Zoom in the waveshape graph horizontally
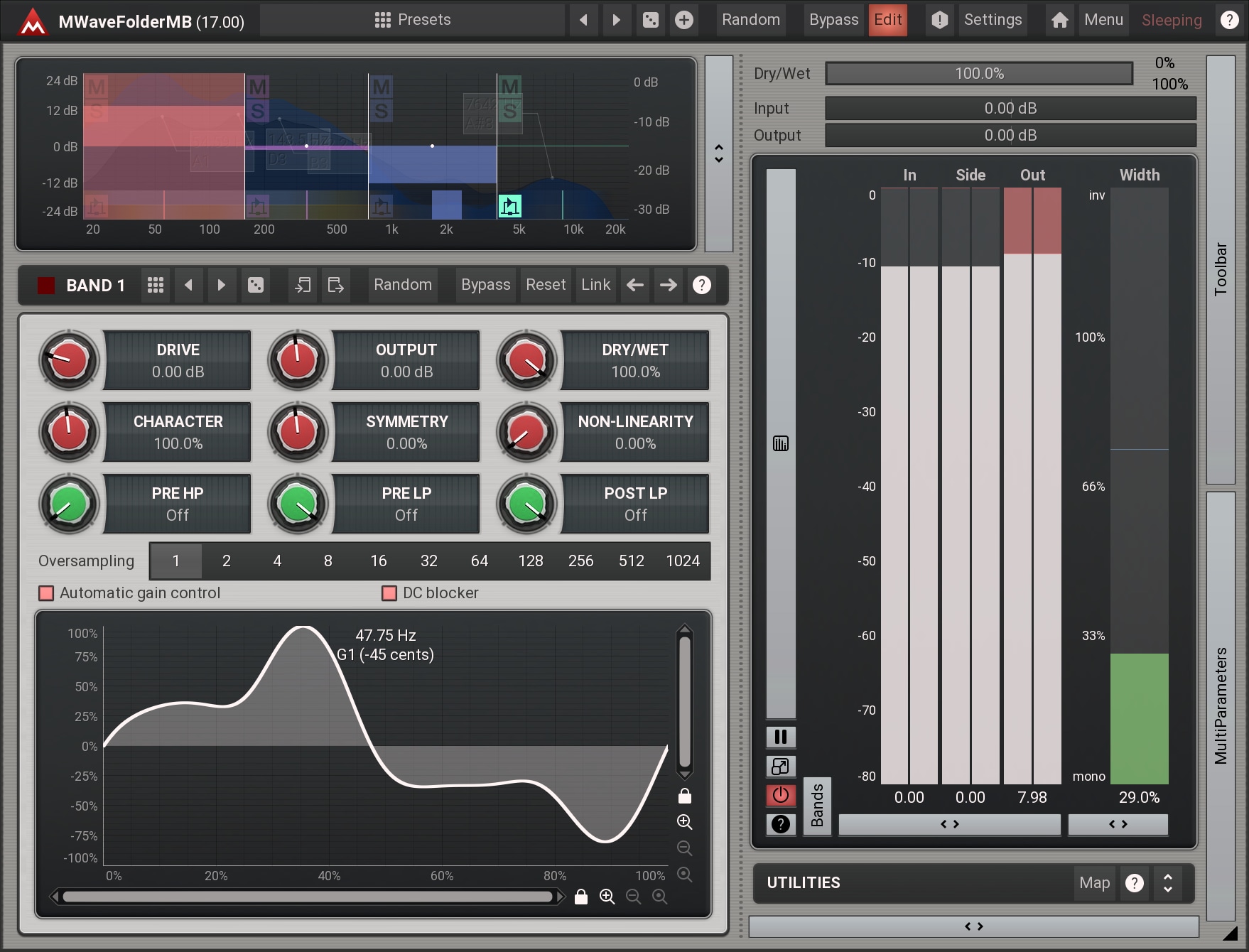Image resolution: width=1249 pixels, height=952 pixels. click(607, 897)
